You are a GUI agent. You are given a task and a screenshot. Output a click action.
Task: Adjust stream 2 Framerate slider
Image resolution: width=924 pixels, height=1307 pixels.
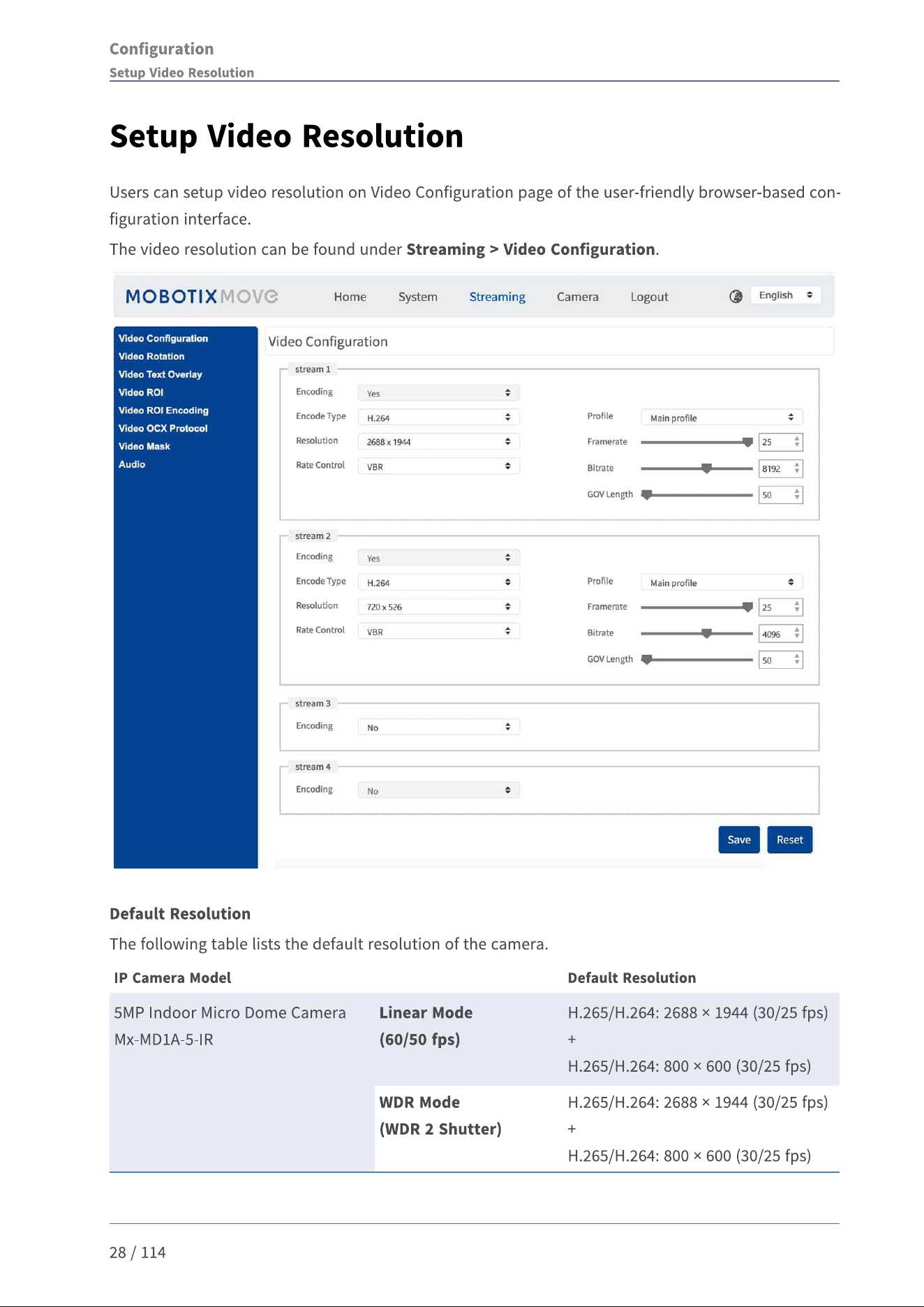(x=696, y=607)
